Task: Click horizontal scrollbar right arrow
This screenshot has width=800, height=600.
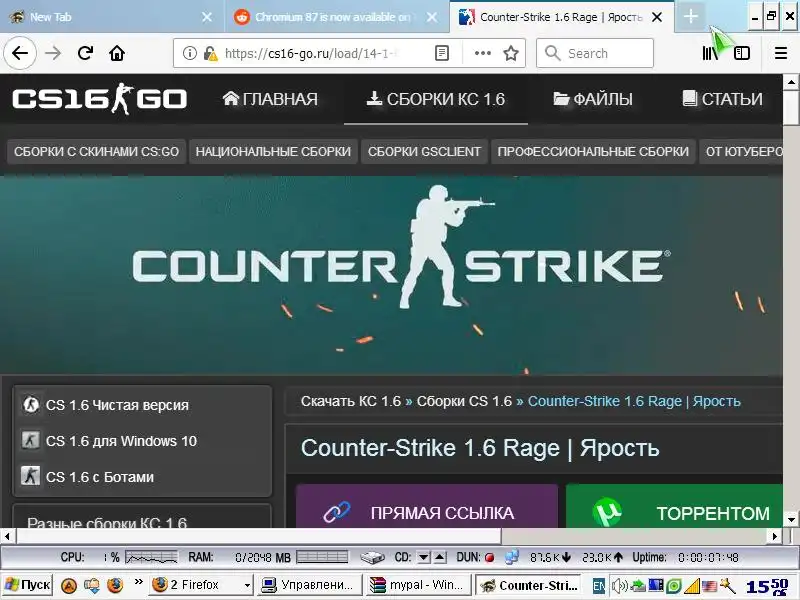Action: [775, 536]
